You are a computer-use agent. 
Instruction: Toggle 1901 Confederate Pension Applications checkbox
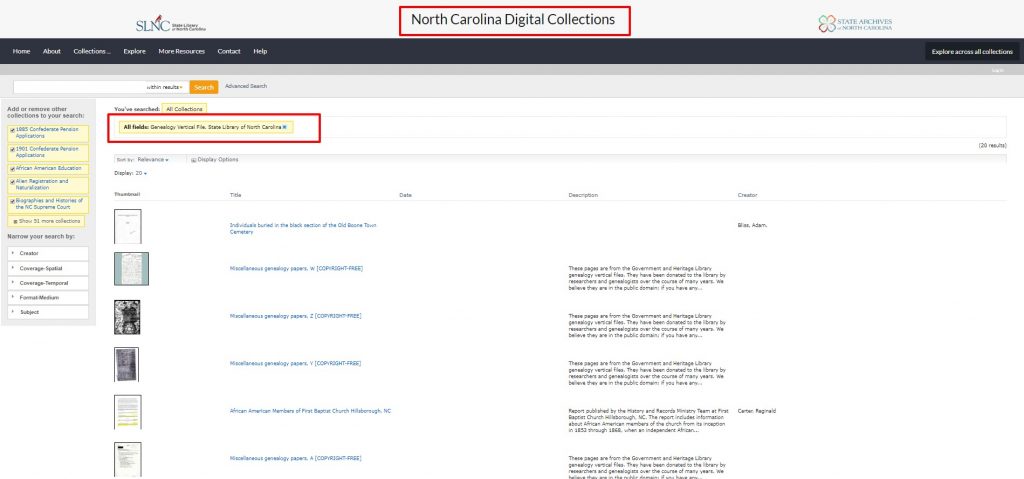12,150
